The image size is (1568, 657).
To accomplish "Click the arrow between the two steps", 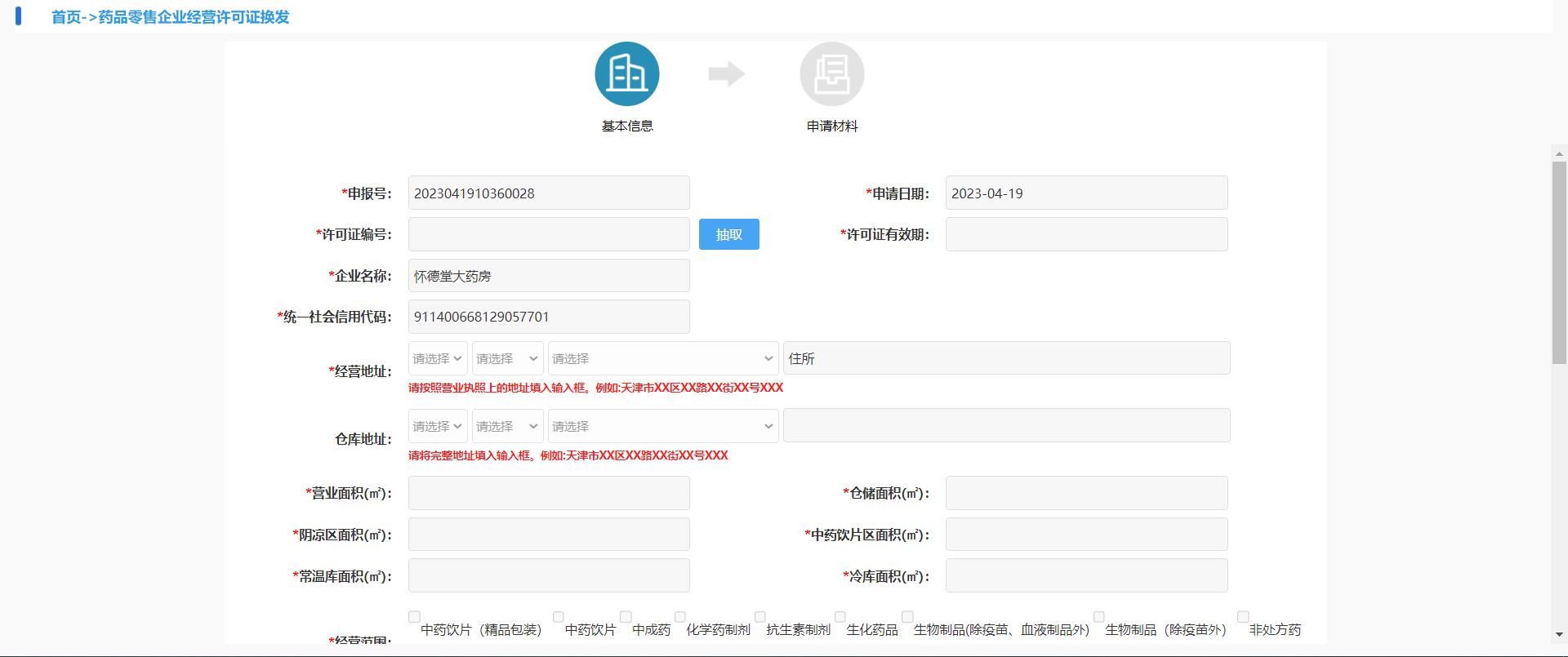I will 726,74.
